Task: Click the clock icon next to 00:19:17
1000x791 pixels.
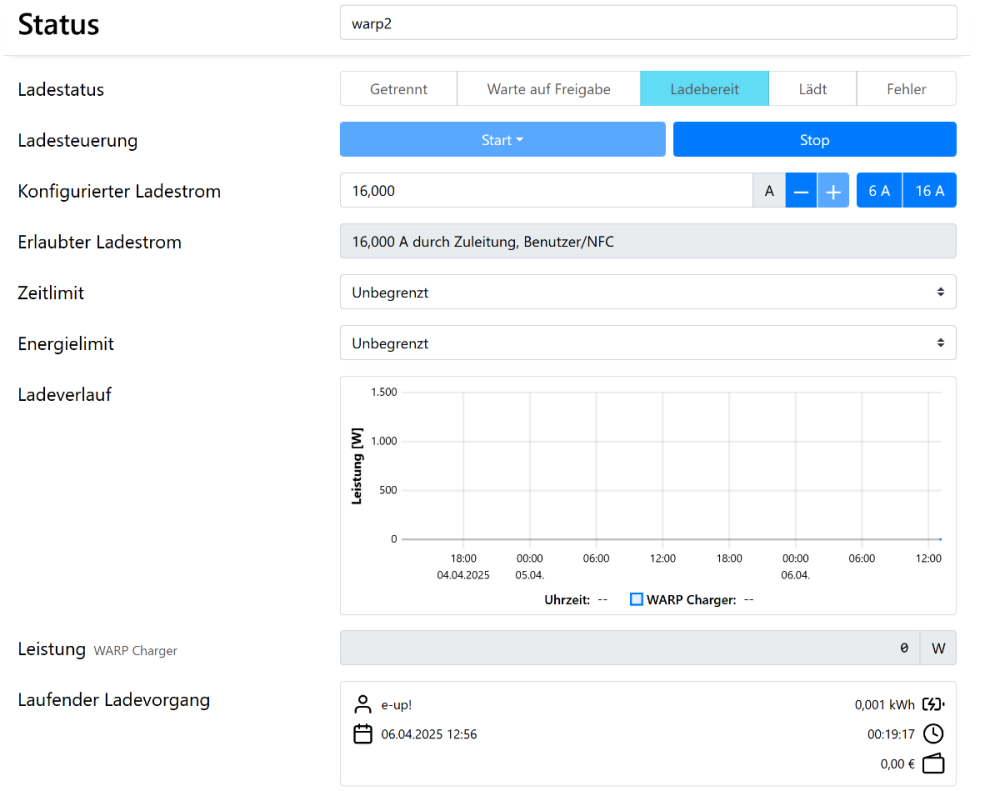Action: [x=933, y=734]
